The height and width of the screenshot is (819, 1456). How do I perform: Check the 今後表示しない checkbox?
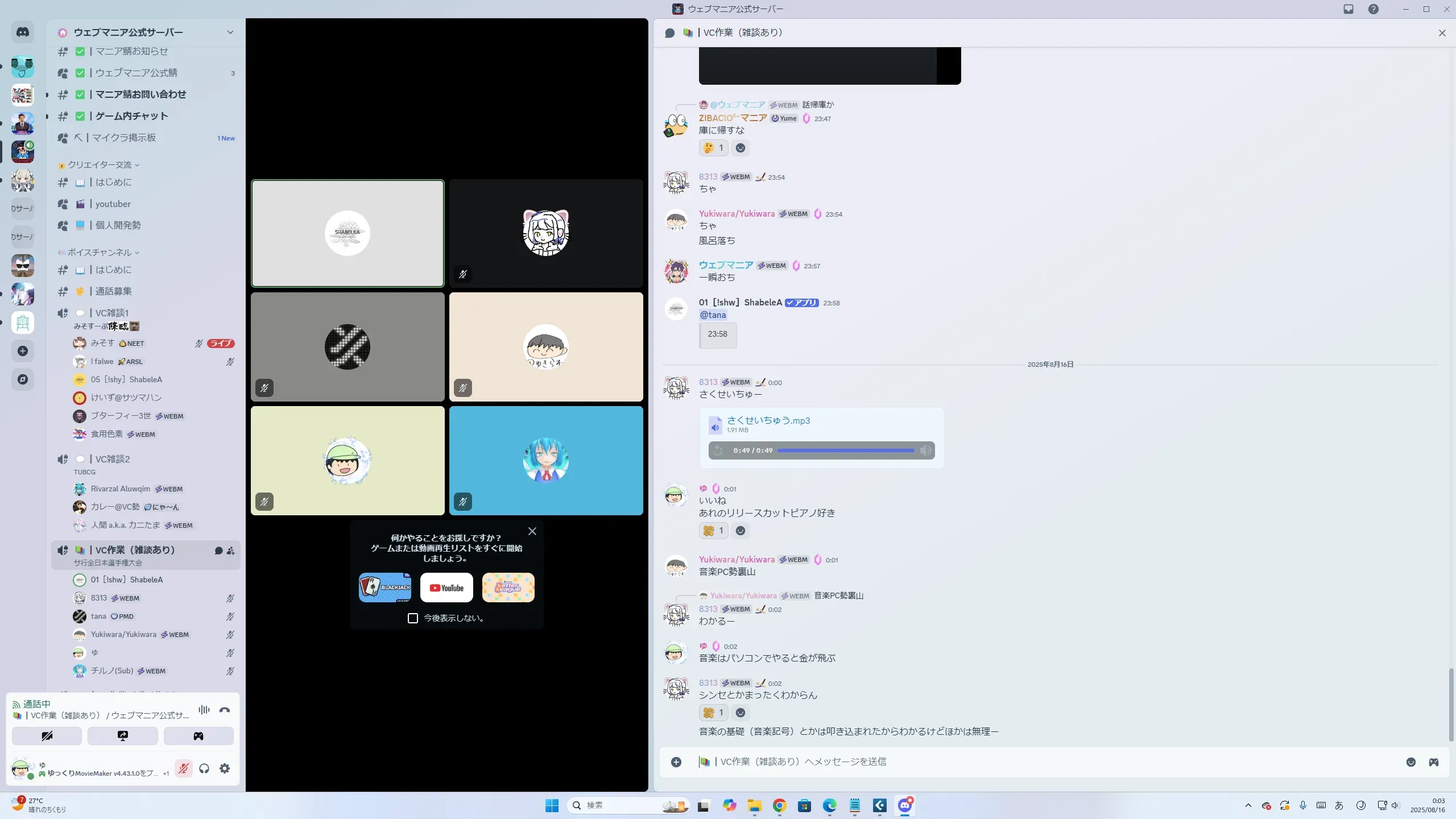click(413, 618)
